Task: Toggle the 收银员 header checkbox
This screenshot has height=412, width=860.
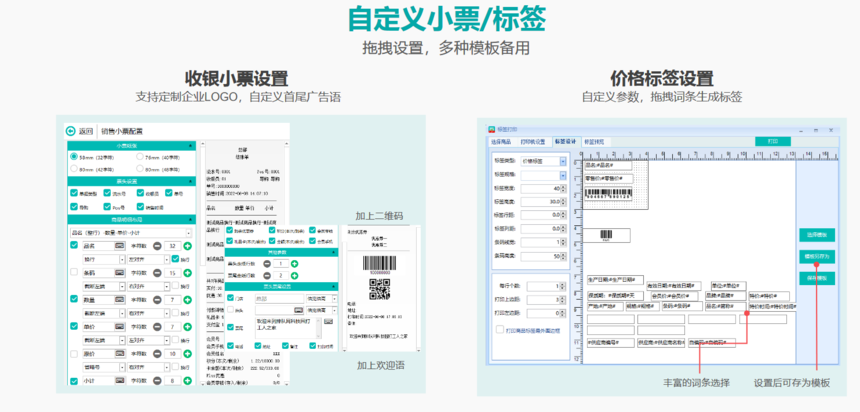Action: pyautogui.click(x=140, y=193)
